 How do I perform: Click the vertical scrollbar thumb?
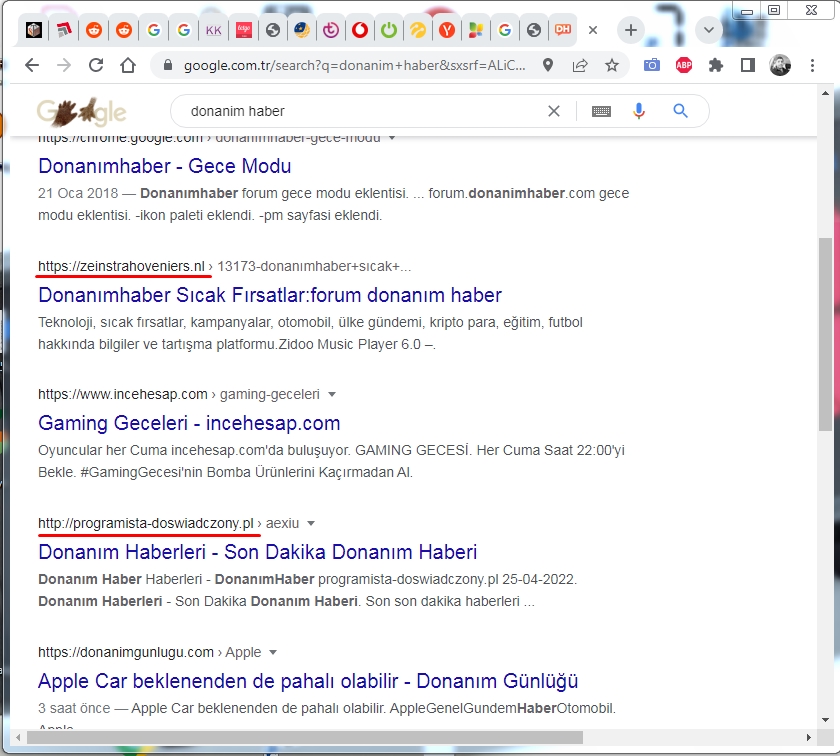coord(825,334)
